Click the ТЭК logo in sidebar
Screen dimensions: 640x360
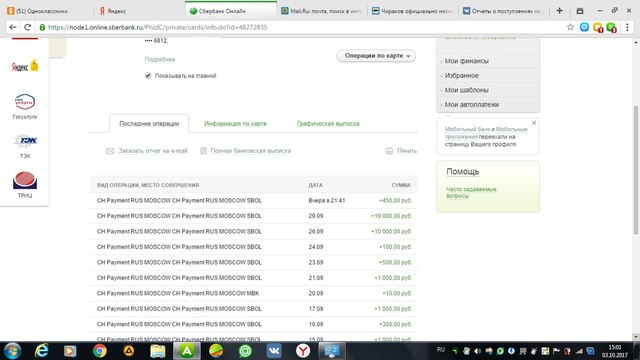[25, 141]
